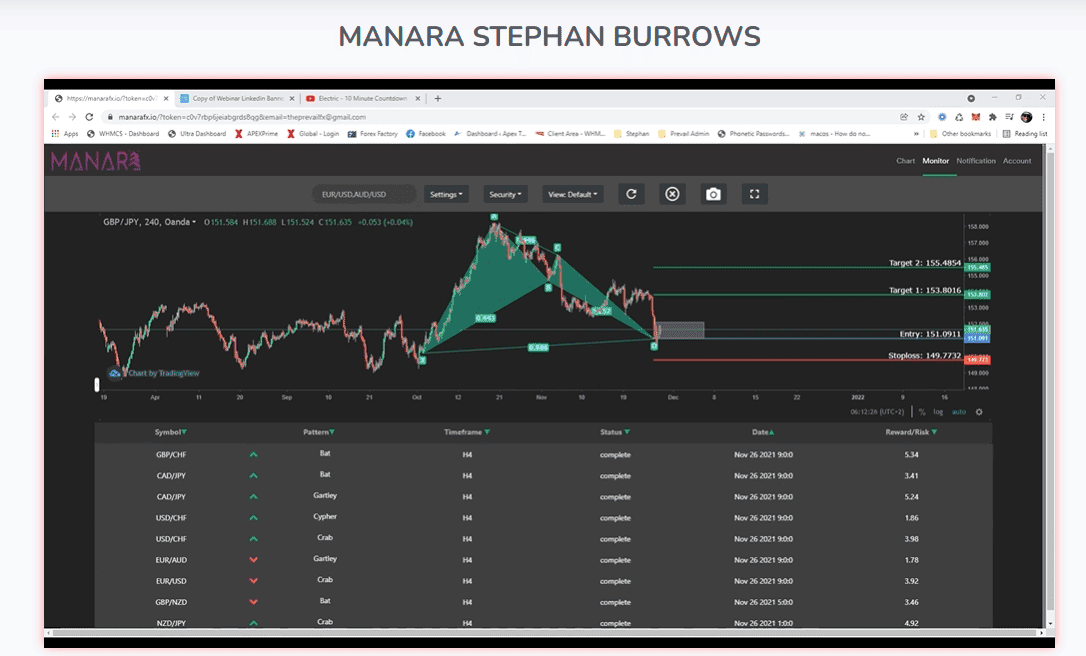1086x656 pixels.
Task: Toggle log scale on the chart
Action: 937,411
